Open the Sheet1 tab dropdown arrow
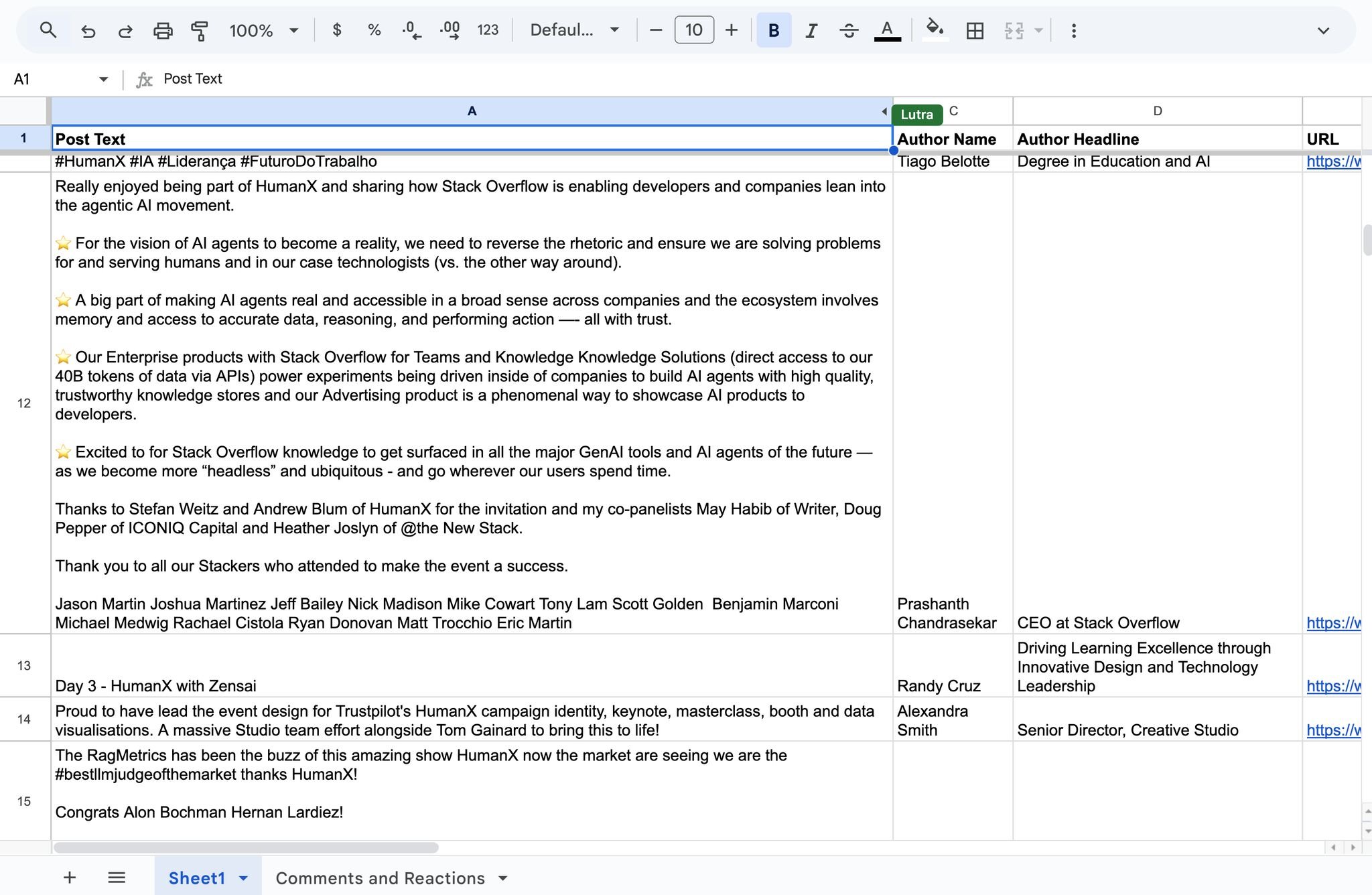The width and height of the screenshot is (1372, 895). pos(244,878)
